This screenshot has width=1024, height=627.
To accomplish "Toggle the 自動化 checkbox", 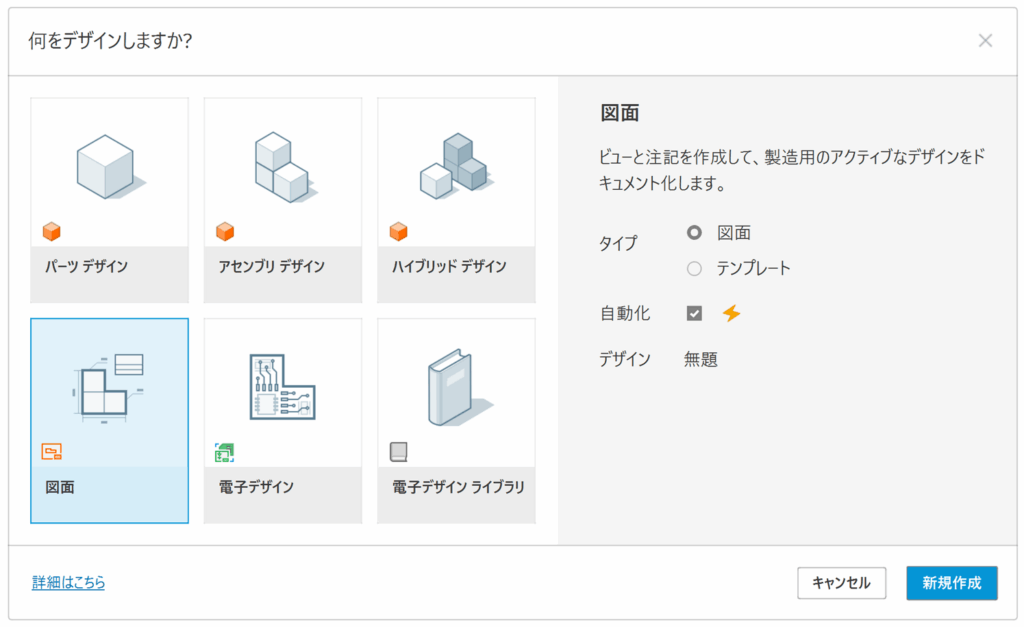I will tap(694, 314).
